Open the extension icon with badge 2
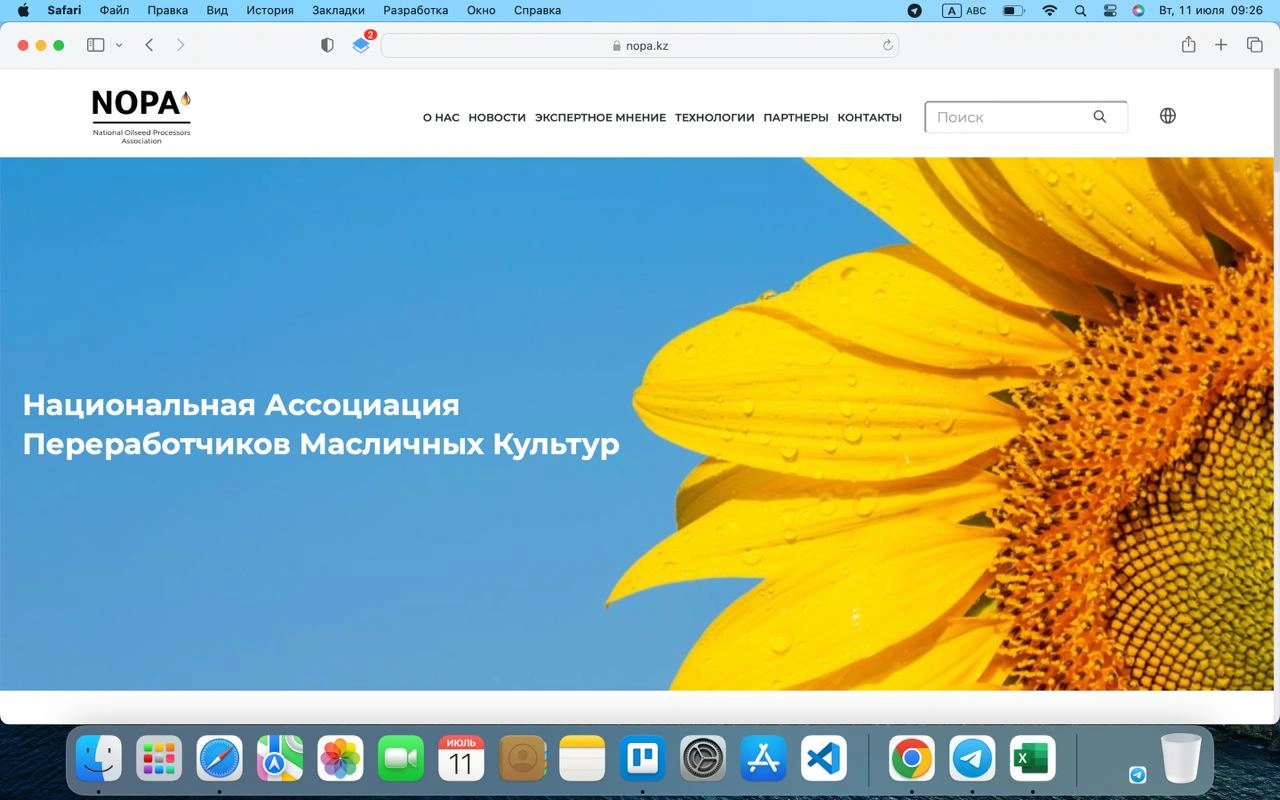The width and height of the screenshot is (1280, 800). (362, 45)
